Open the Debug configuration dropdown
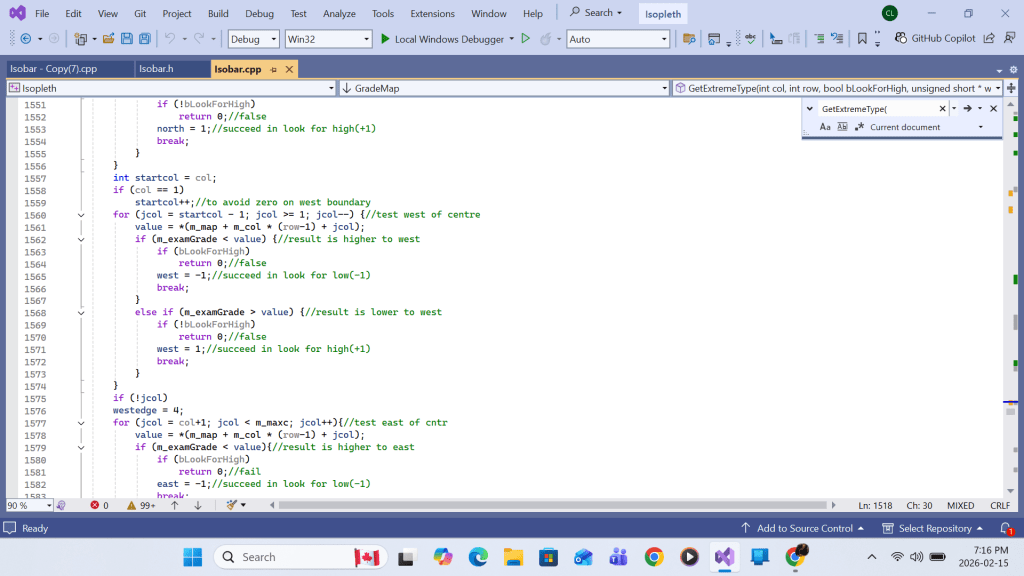This screenshot has height=576, width=1024. pyautogui.click(x=253, y=39)
